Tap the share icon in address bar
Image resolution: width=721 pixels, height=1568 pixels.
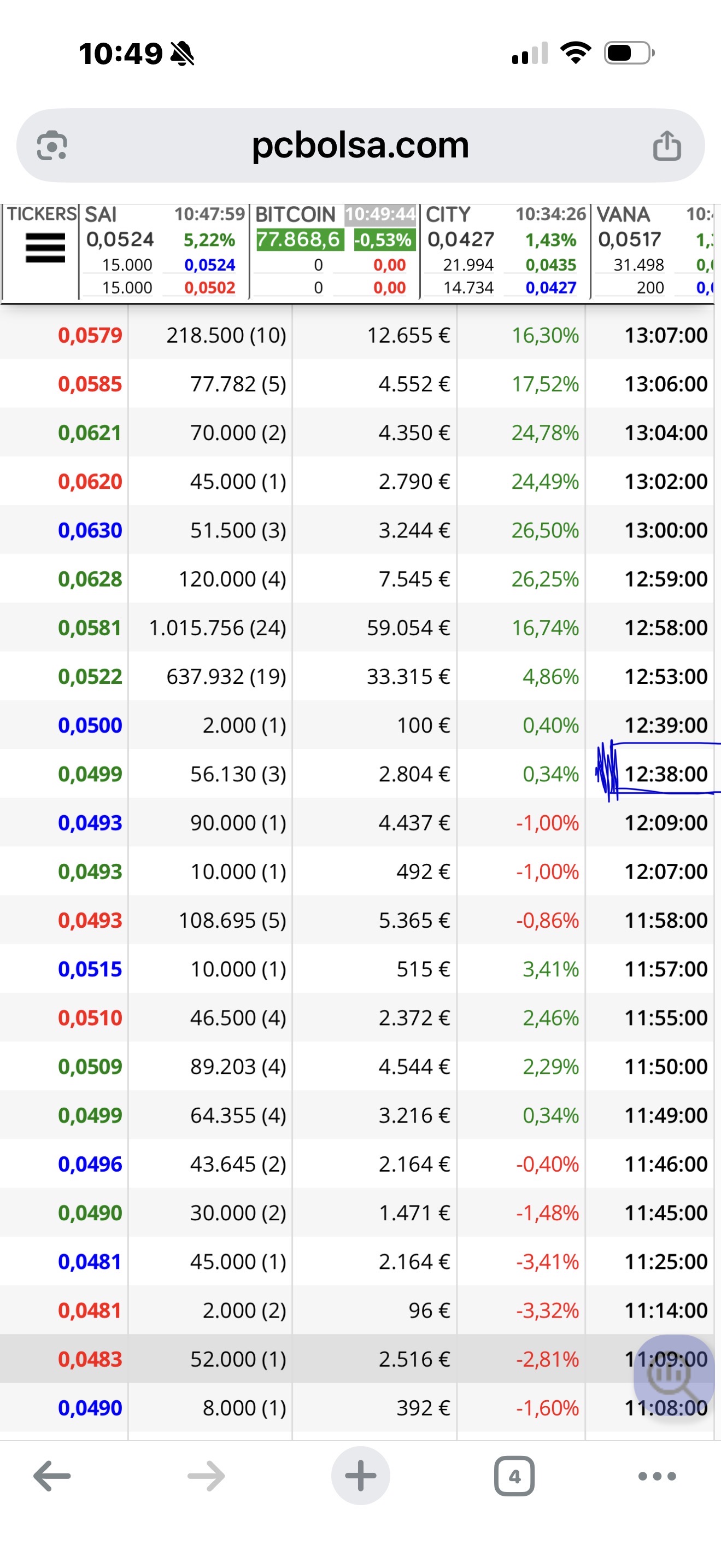tap(666, 145)
